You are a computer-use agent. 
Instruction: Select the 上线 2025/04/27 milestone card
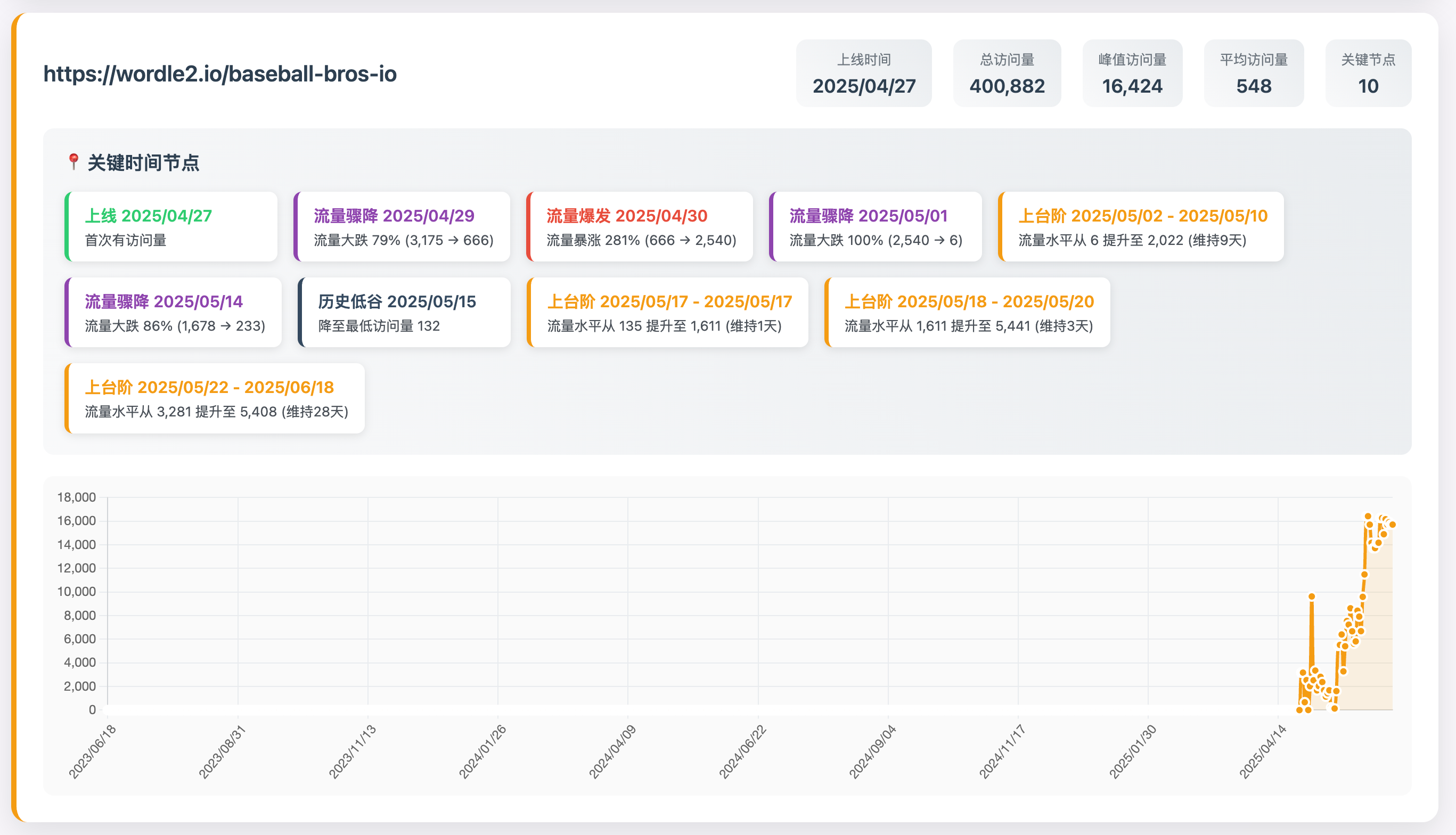click(x=171, y=226)
